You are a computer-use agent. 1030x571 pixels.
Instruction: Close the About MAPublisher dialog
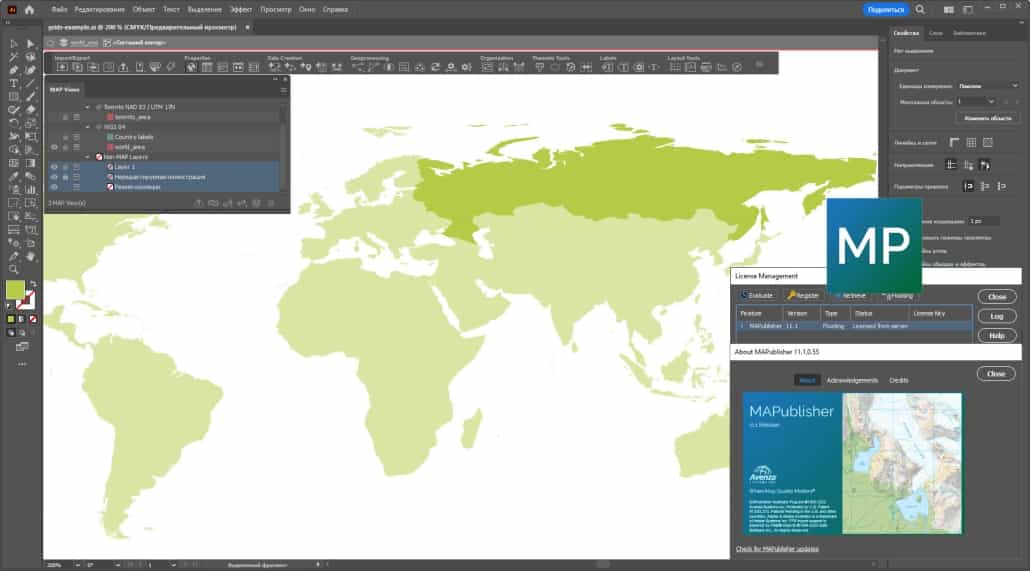(x=996, y=374)
